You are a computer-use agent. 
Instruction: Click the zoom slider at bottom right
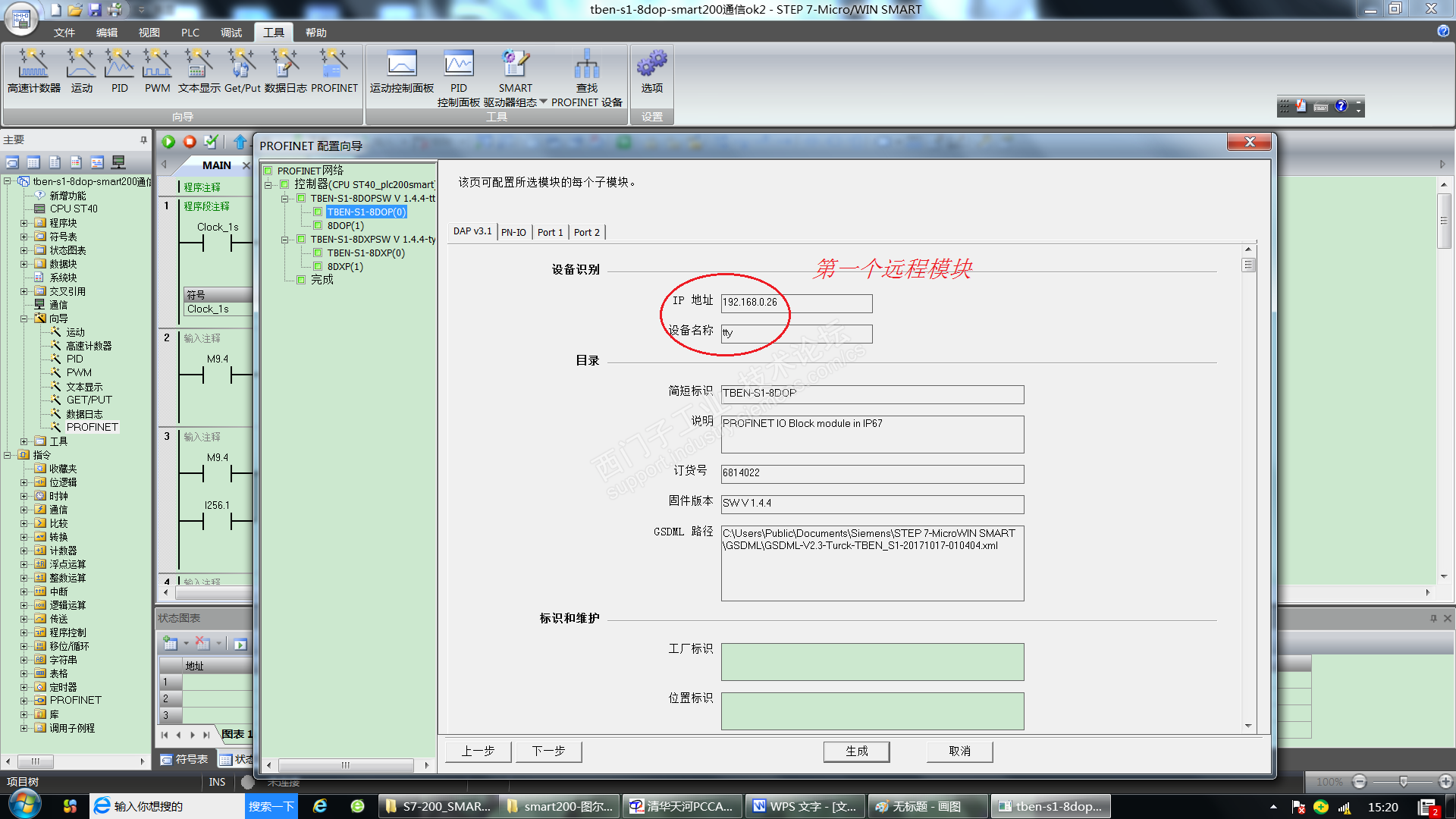click(1403, 781)
